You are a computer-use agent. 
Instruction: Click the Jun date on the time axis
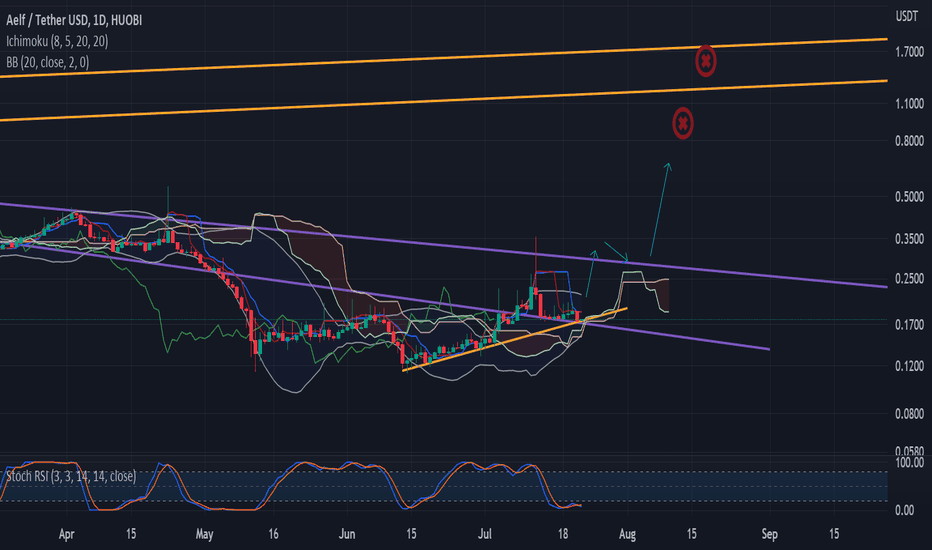tap(347, 534)
